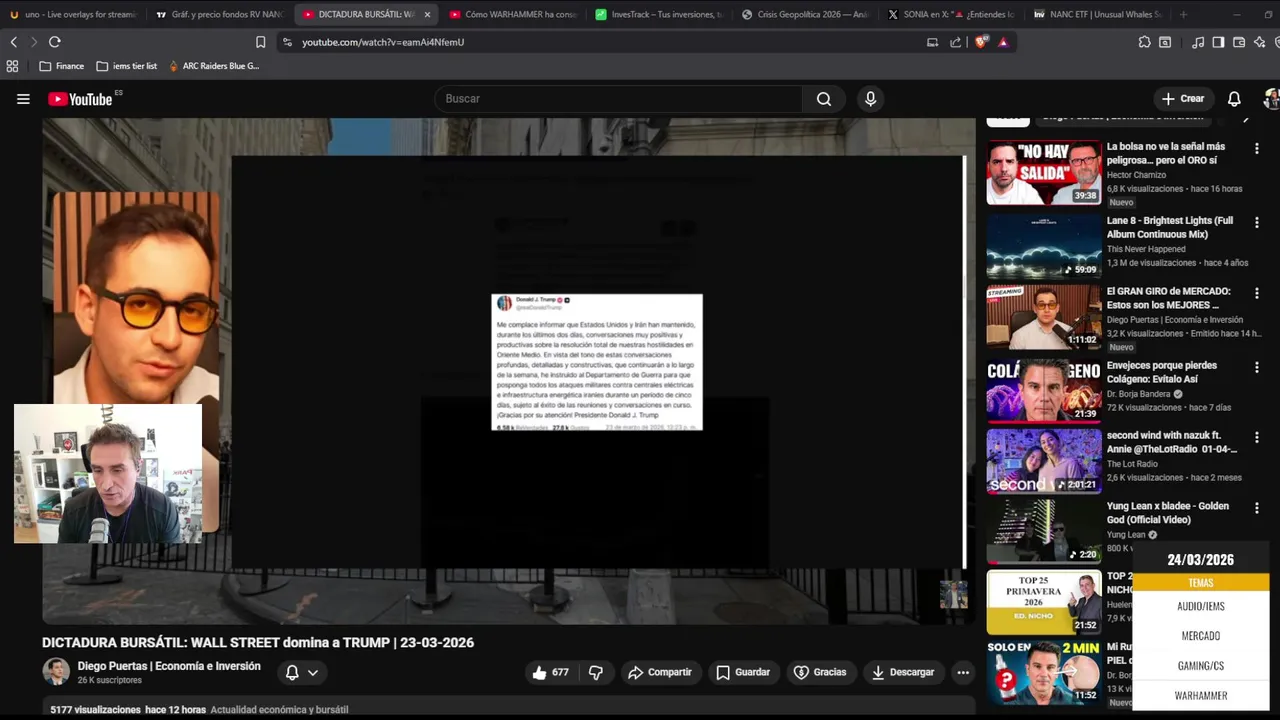Open options menu for El GRAN GIRO video
1280x720 pixels.
pyautogui.click(x=1257, y=294)
